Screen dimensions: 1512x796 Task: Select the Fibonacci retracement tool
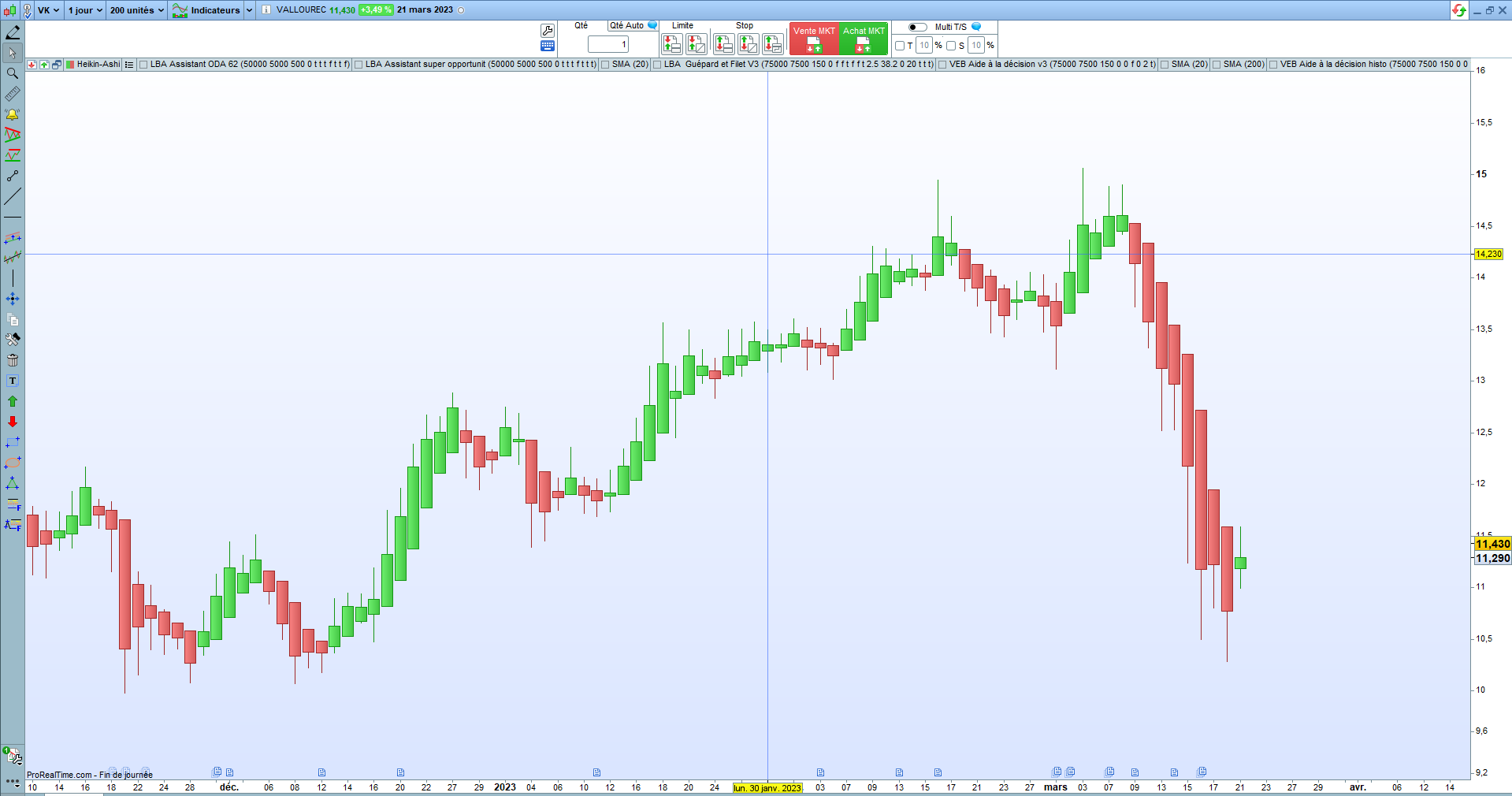click(13, 504)
